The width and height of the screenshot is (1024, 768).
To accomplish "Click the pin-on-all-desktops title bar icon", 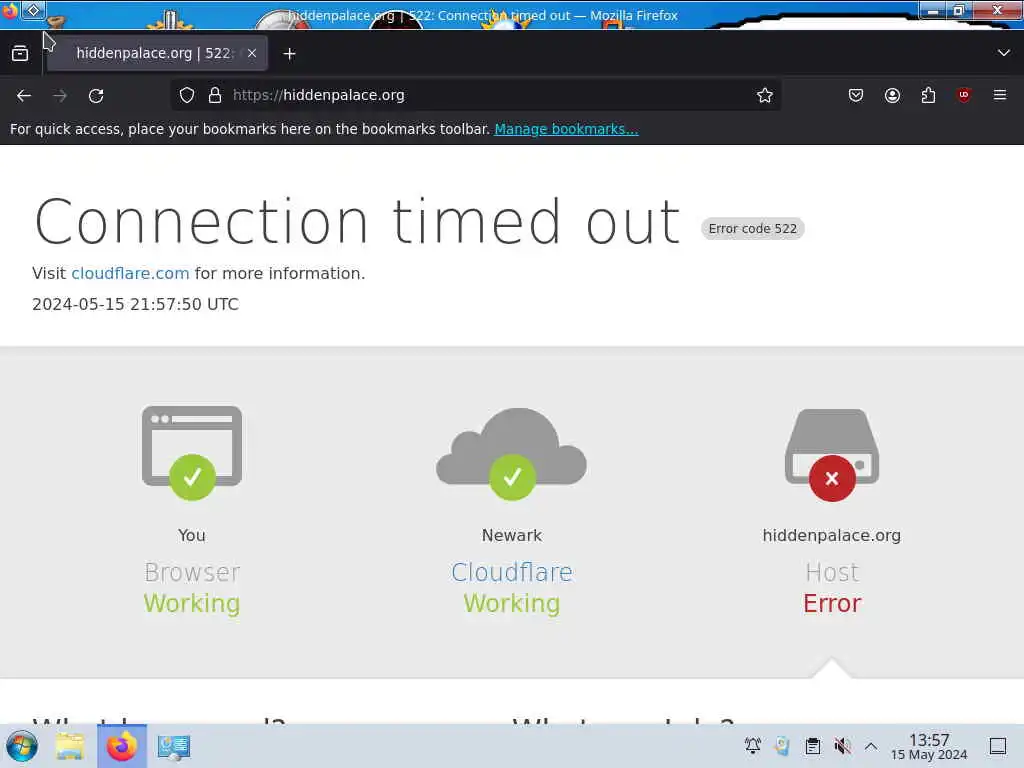I will tap(33, 10).
